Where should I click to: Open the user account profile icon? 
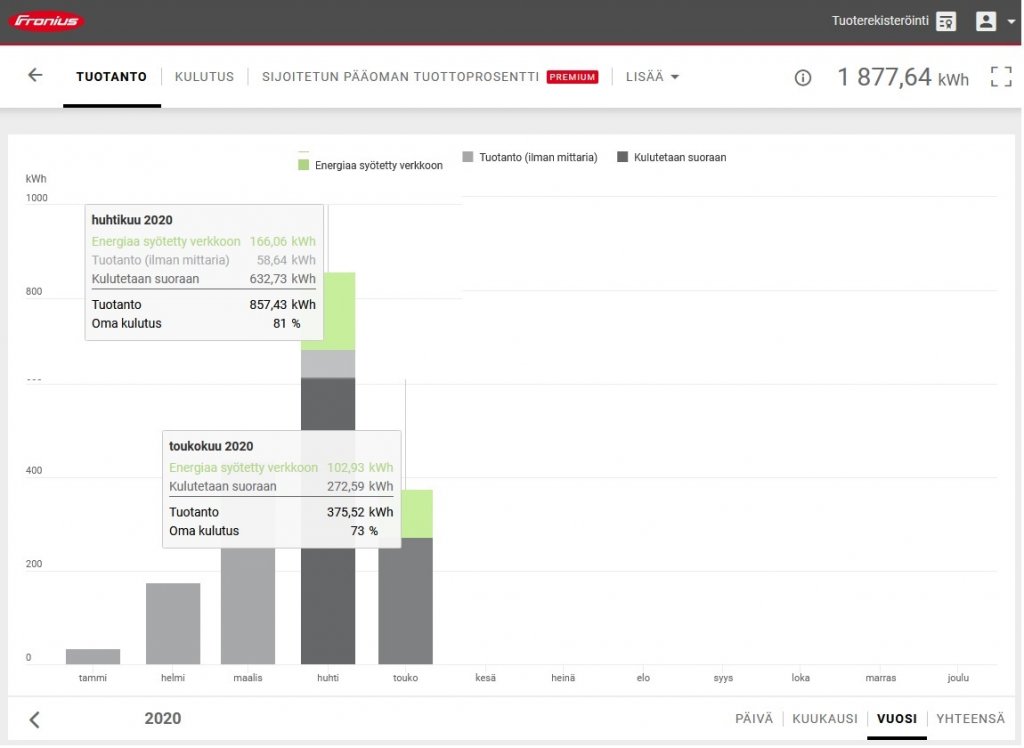coord(986,21)
